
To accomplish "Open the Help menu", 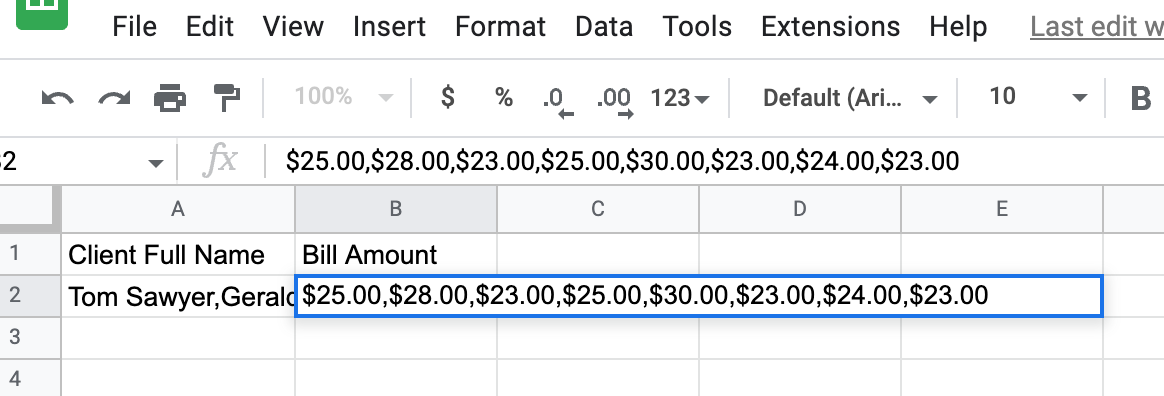I will coord(958,27).
